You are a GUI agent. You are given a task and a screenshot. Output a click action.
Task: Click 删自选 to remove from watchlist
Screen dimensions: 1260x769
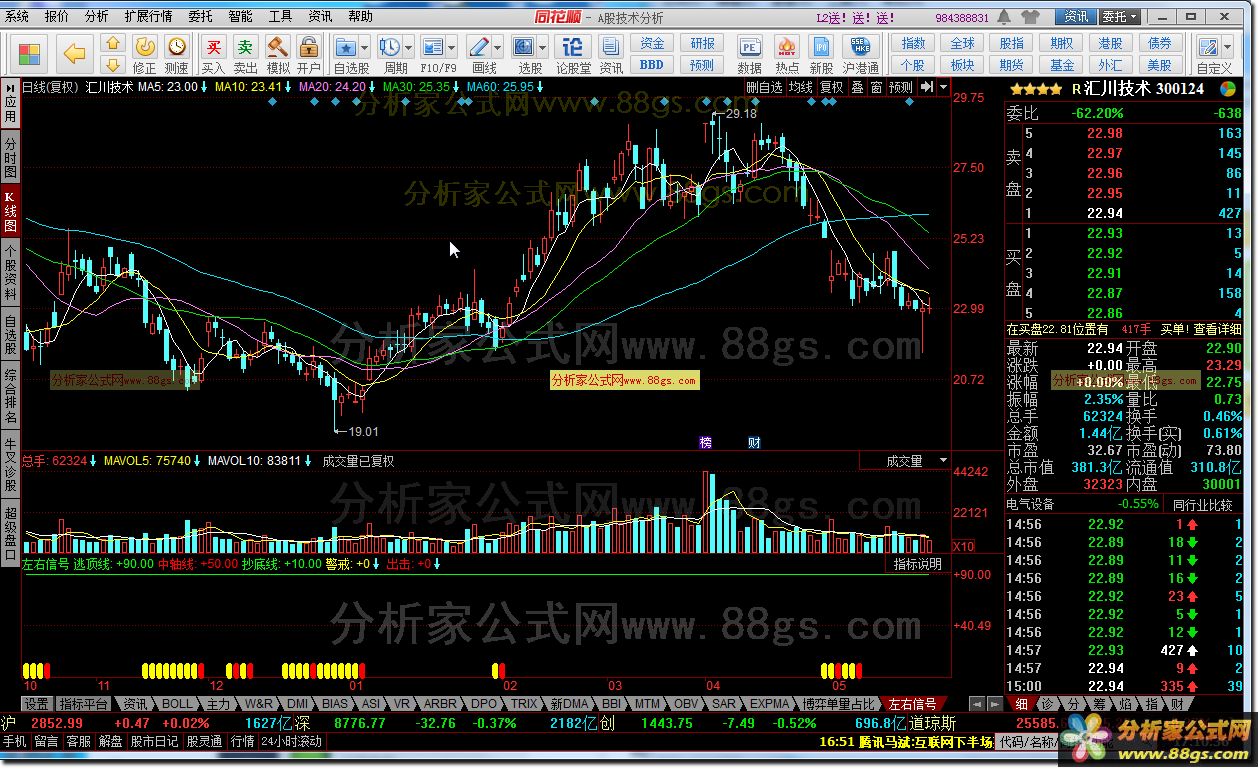coord(765,87)
